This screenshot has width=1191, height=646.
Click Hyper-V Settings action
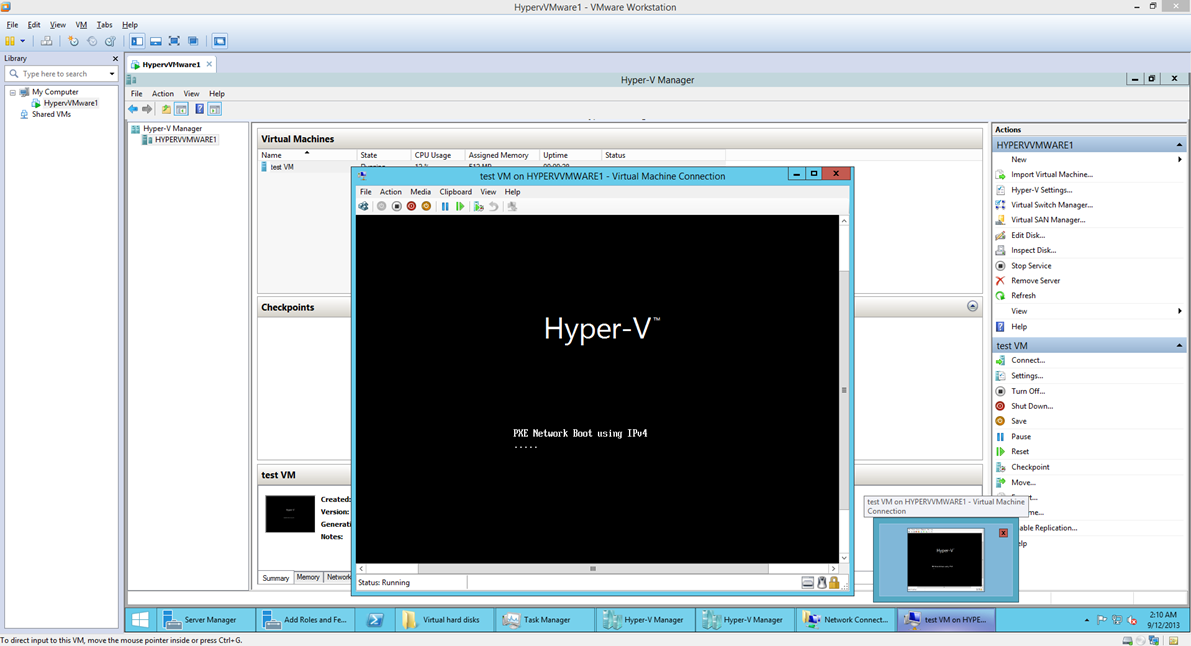[x=1041, y=190]
